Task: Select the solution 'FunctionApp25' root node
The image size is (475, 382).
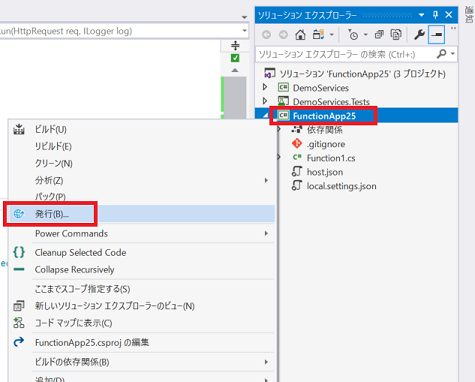Action: [362, 74]
